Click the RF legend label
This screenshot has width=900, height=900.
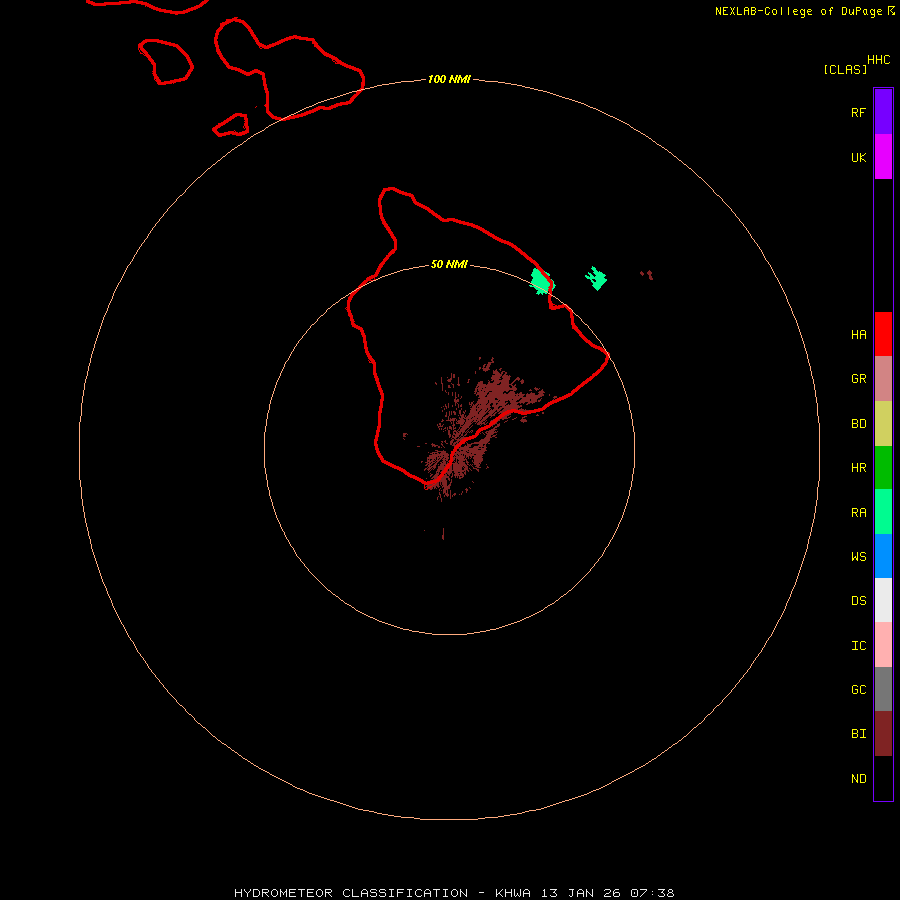coord(858,112)
